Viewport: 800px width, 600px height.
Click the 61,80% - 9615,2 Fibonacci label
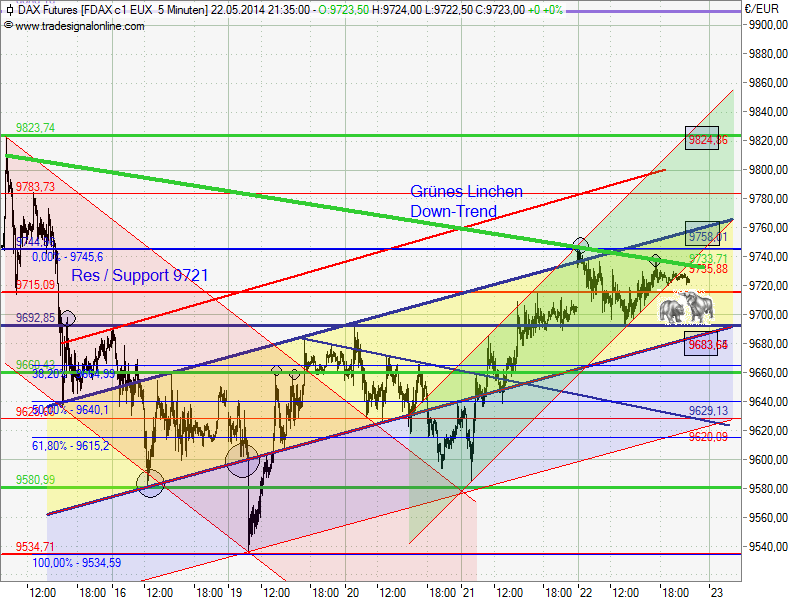coord(70,446)
